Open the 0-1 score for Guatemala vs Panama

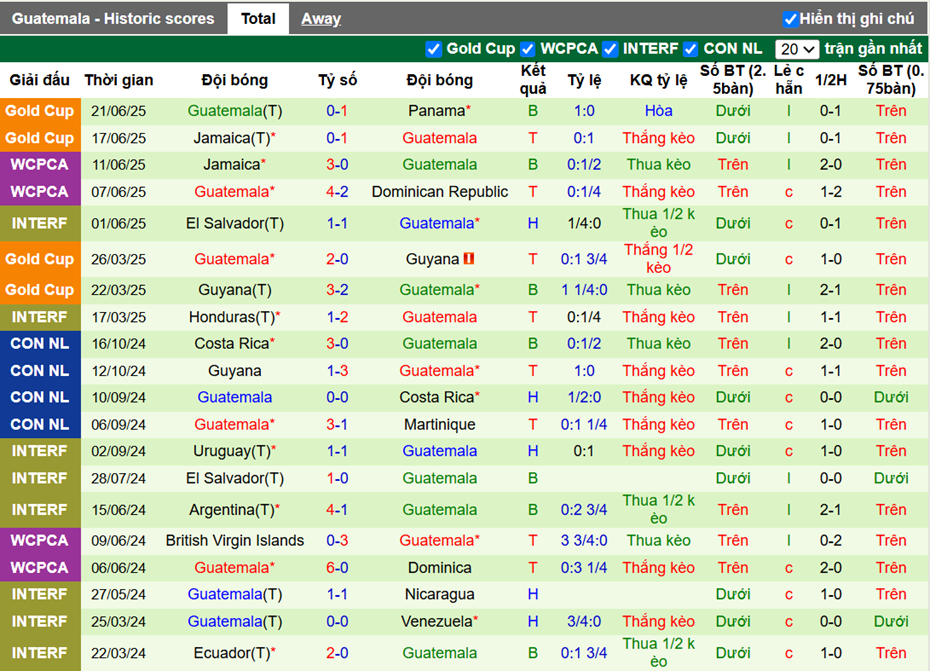pos(337,111)
